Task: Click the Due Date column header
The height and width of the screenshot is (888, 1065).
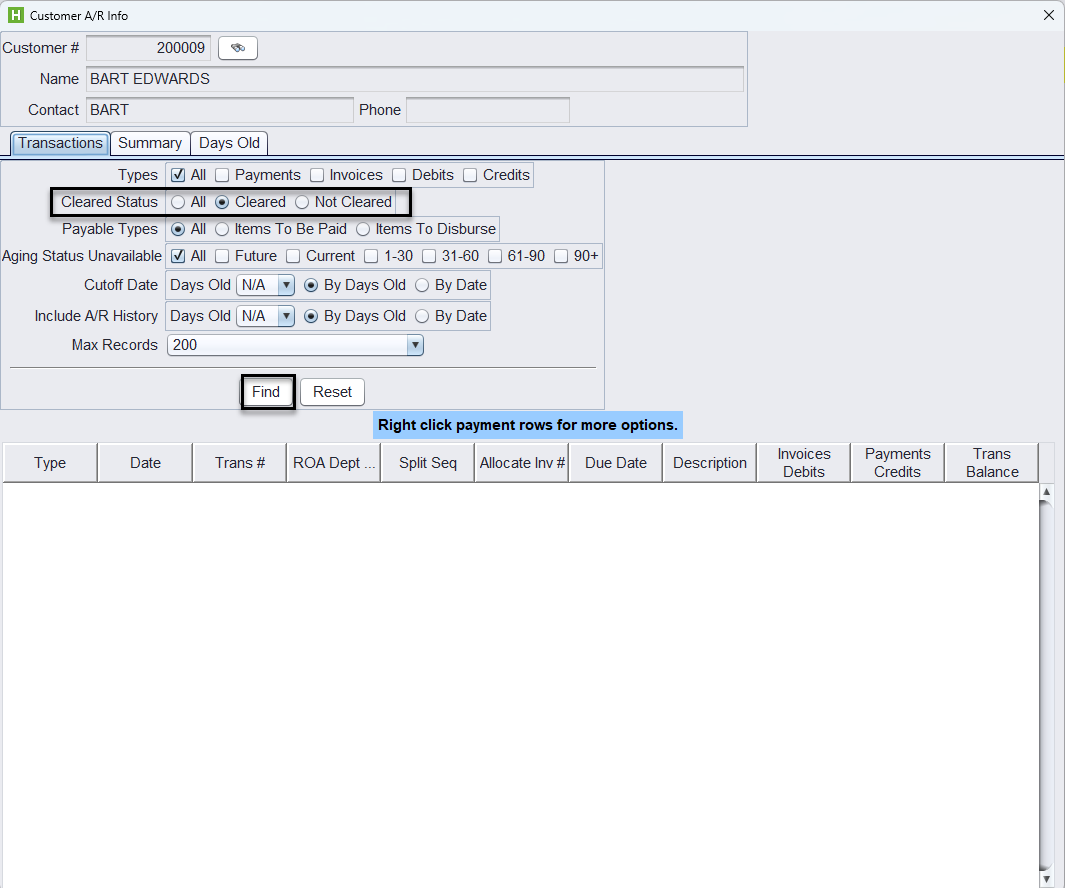Action: click(615, 463)
